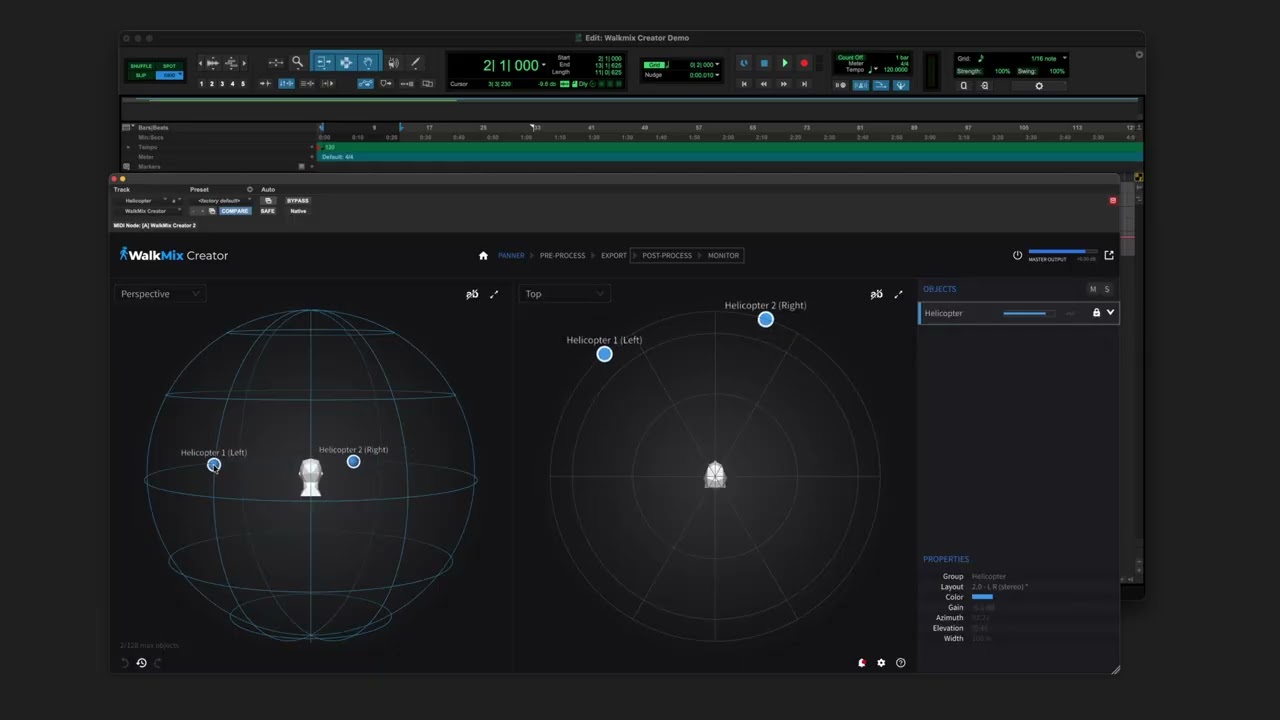
Task: Open the help question mark icon
Action: (x=901, y=663)
